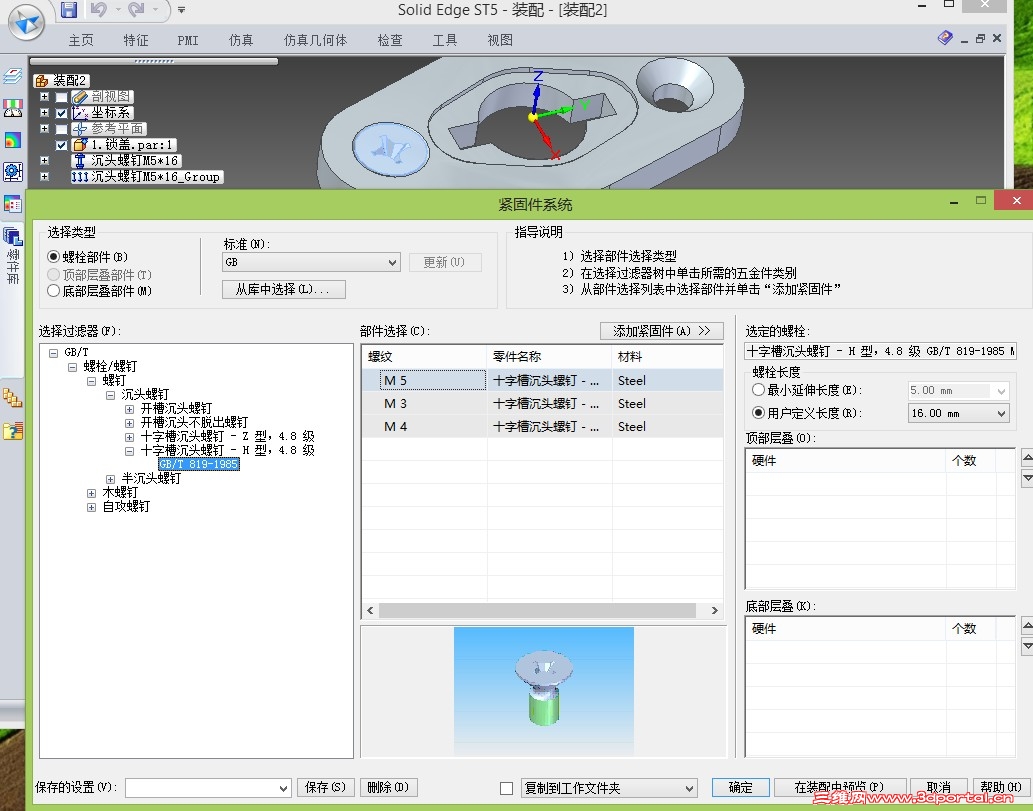
Task: Click the 螺纹 column header
Action: pyautogui.click(x=424, y=356)
